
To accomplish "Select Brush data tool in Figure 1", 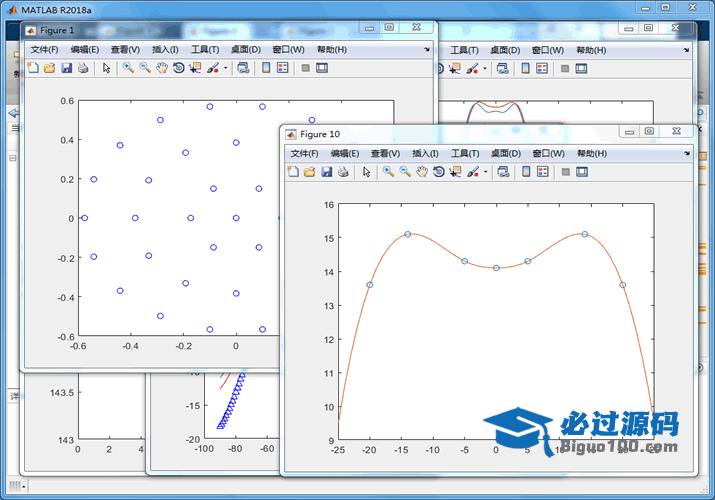I will coord(213,68).
